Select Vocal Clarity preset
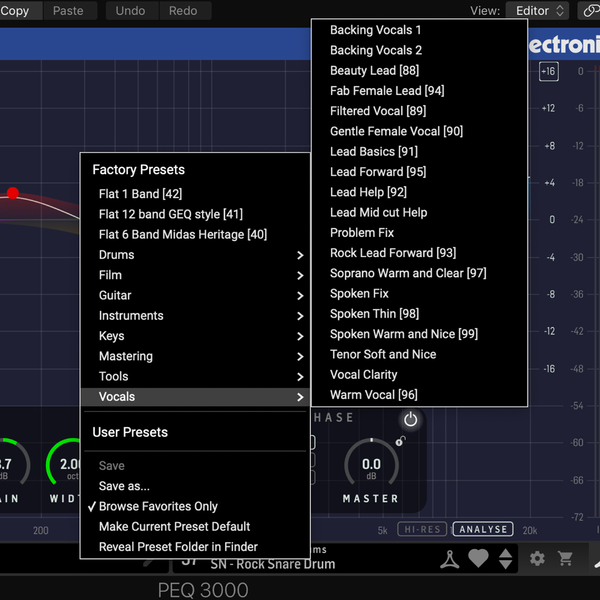600x600 pixels. coord(419,375)
